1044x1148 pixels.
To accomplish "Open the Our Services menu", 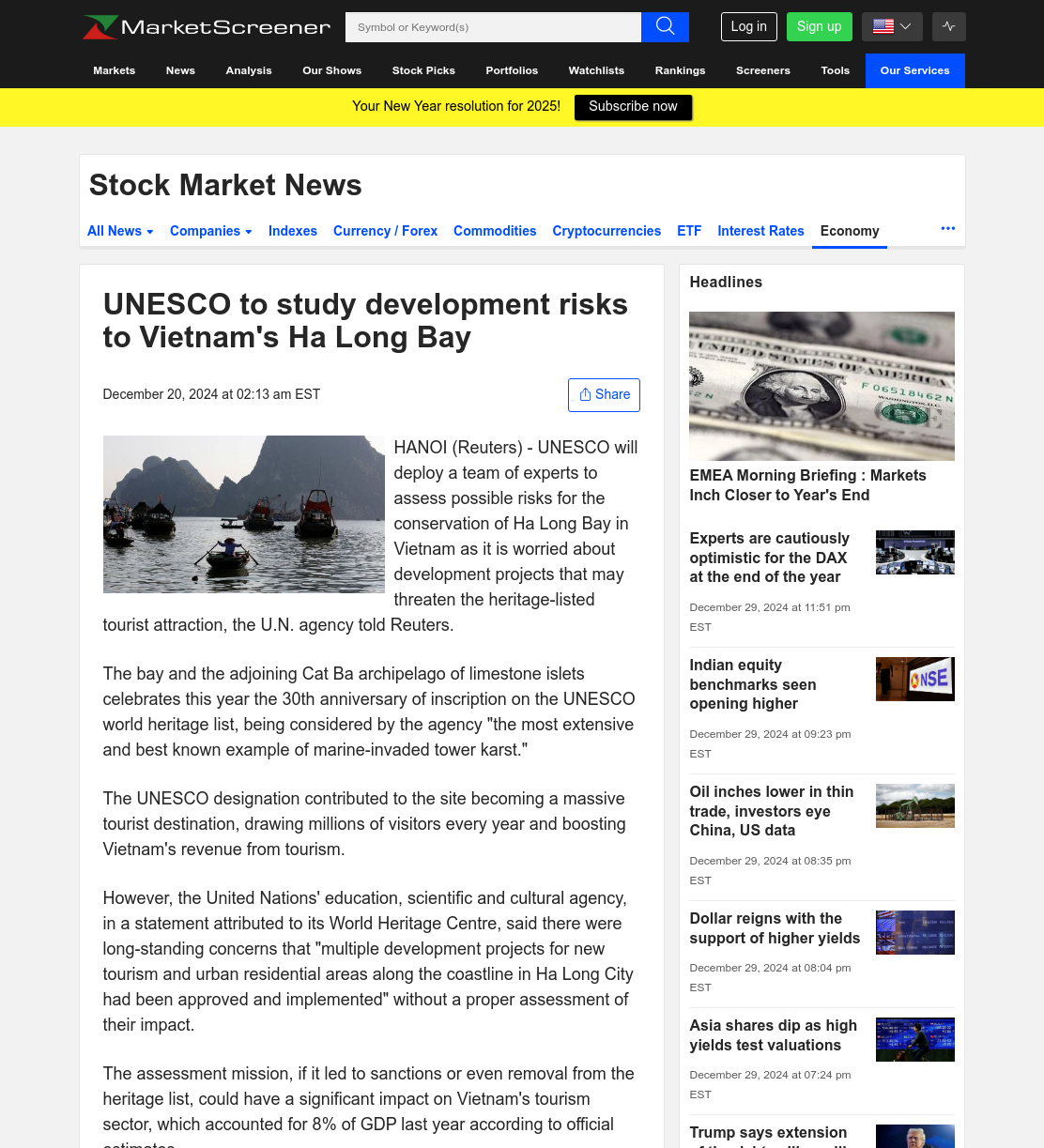I will [915, 70].
